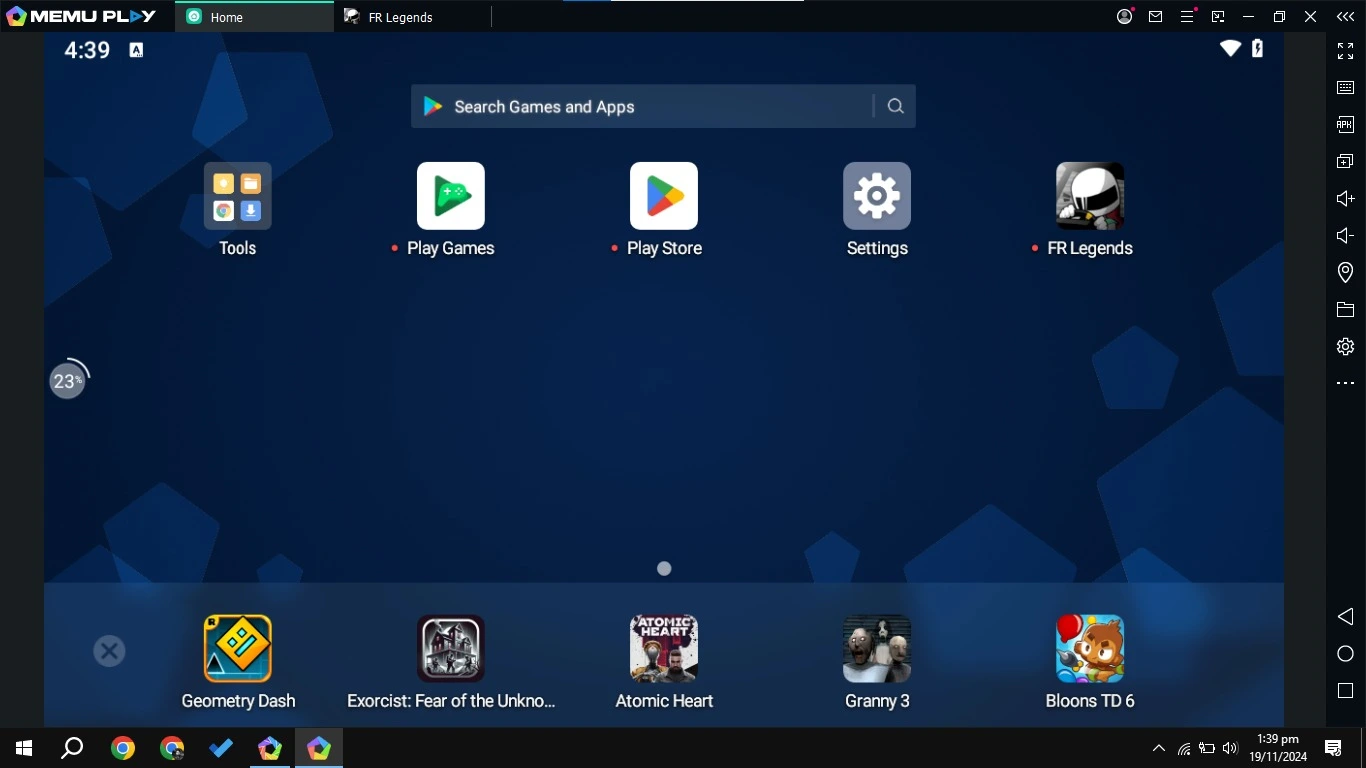
Task: Click the Wi-Fi status icon
Action: (x=1231, y=48)
